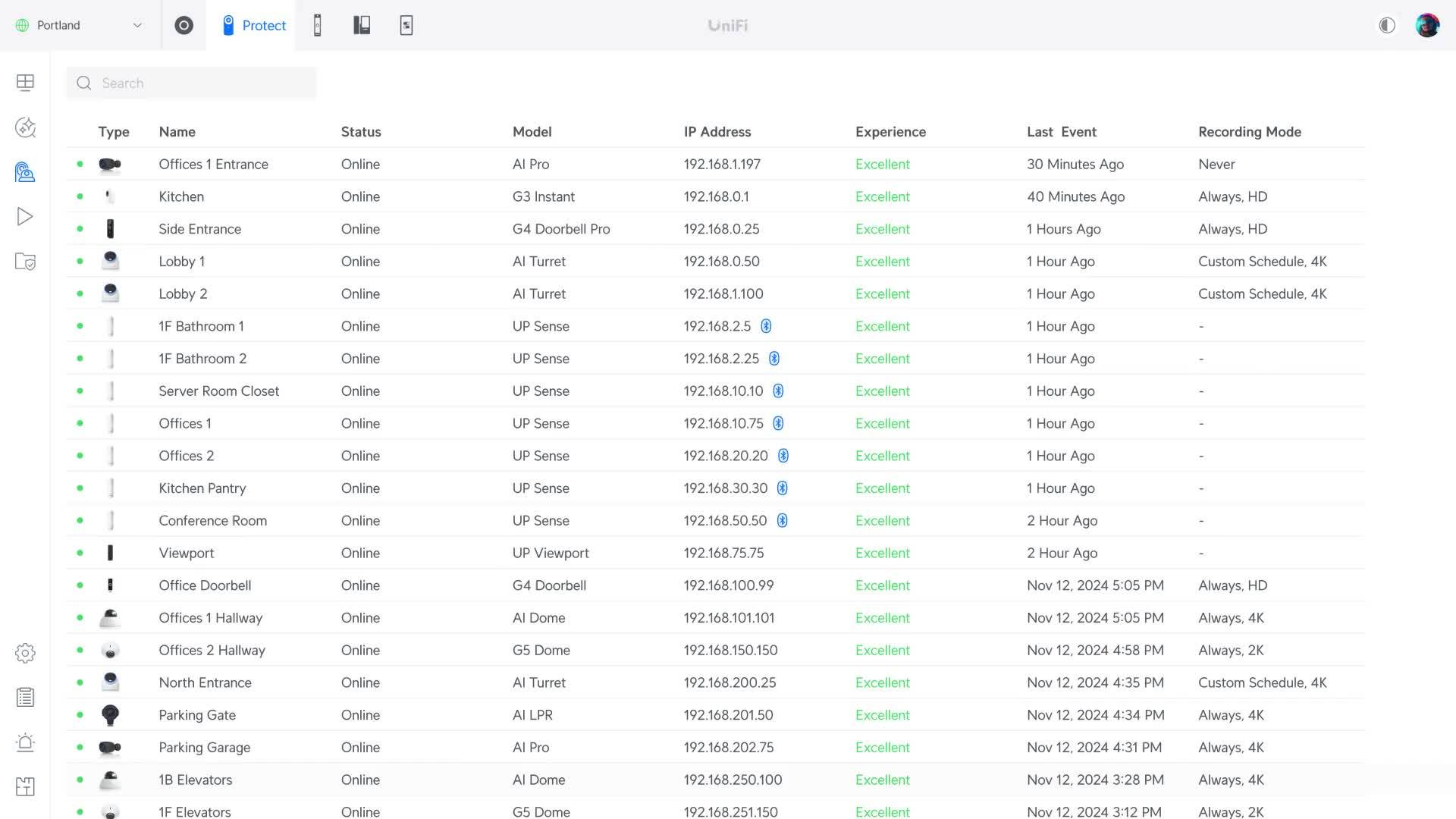Open the Devices list icon in the sidebar
The width and height of the screenshot is (1456, 819).
(x=25, y=172)
